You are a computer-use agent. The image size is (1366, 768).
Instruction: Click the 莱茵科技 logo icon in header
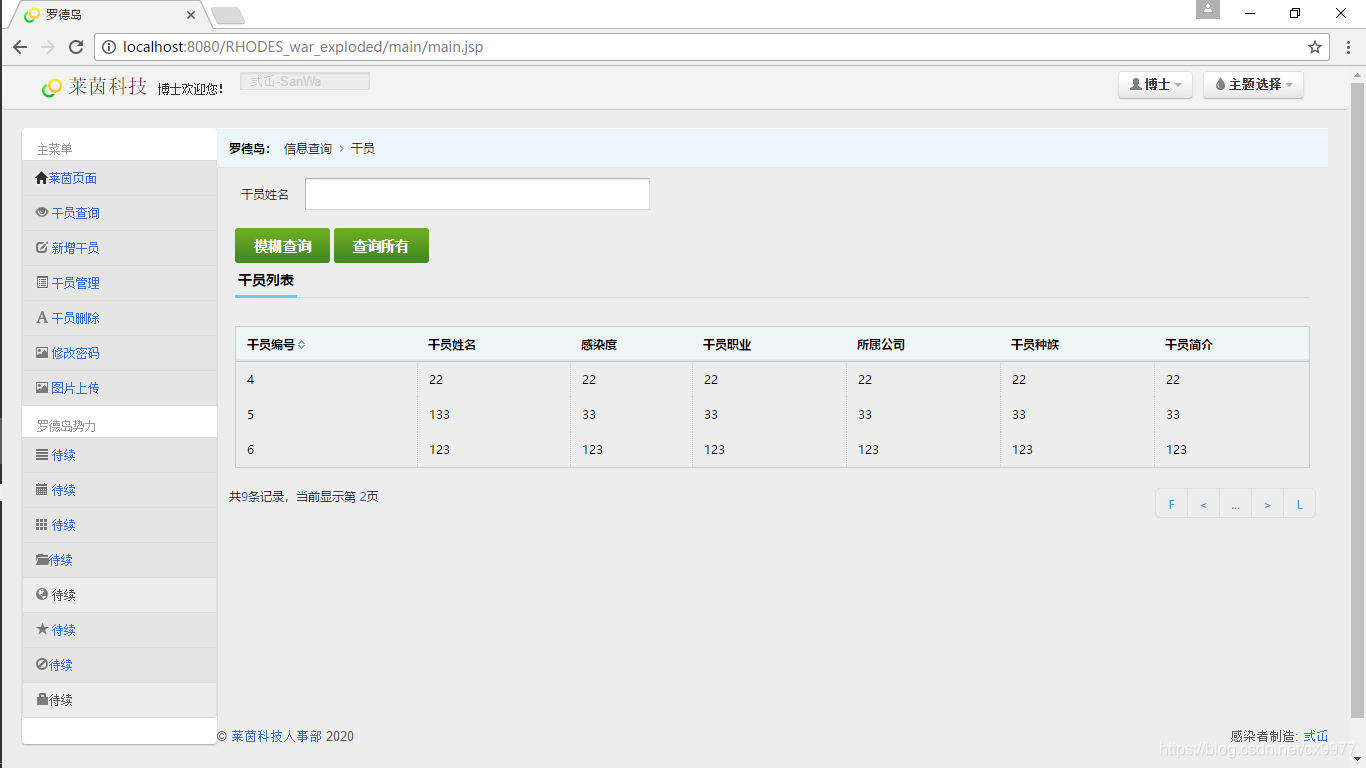point(52,88)
